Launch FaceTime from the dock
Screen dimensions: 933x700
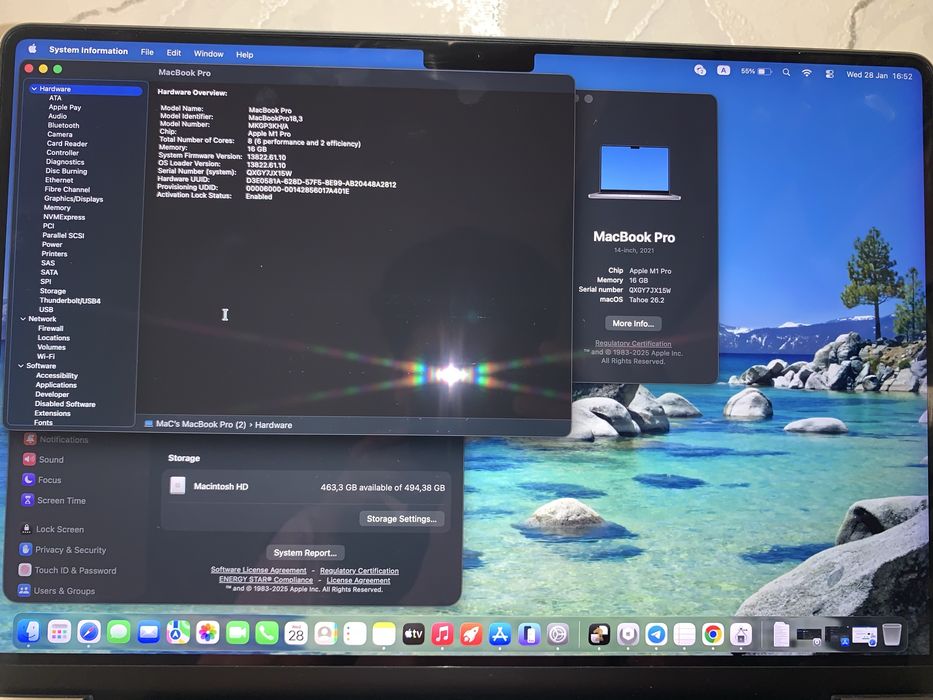pyautogui.click(x=237, y=633)
